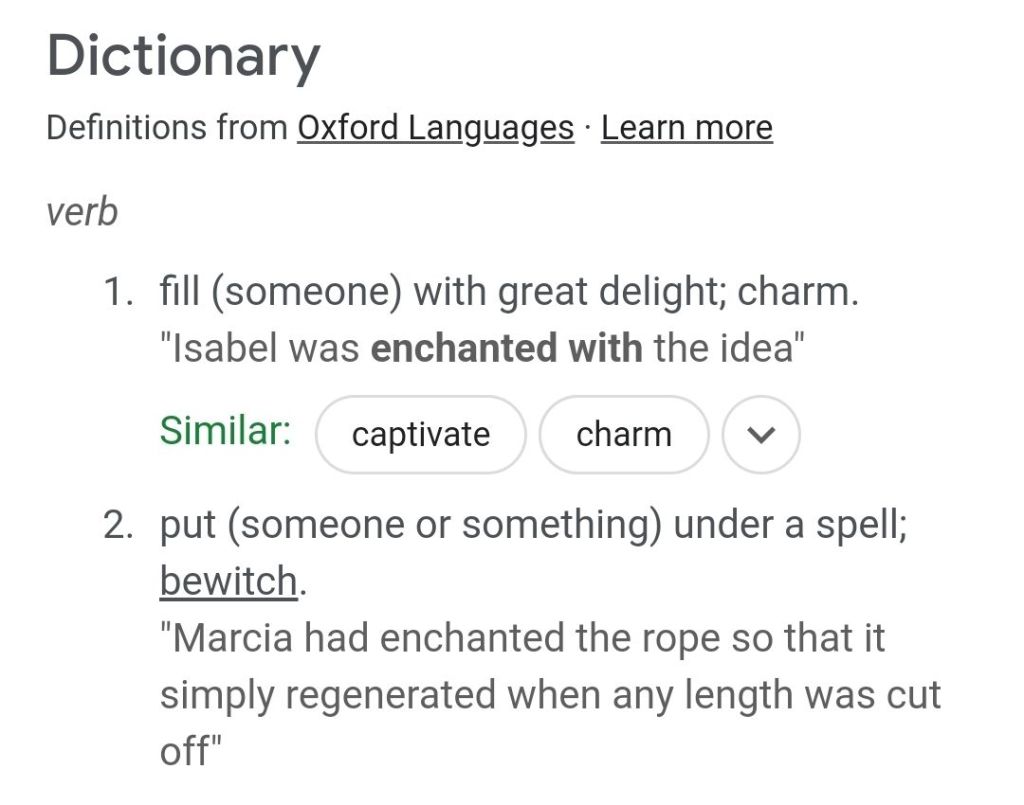The image size is (1024, 805).
Task: Expand the similar words chevron
Action: click(761, 435)
